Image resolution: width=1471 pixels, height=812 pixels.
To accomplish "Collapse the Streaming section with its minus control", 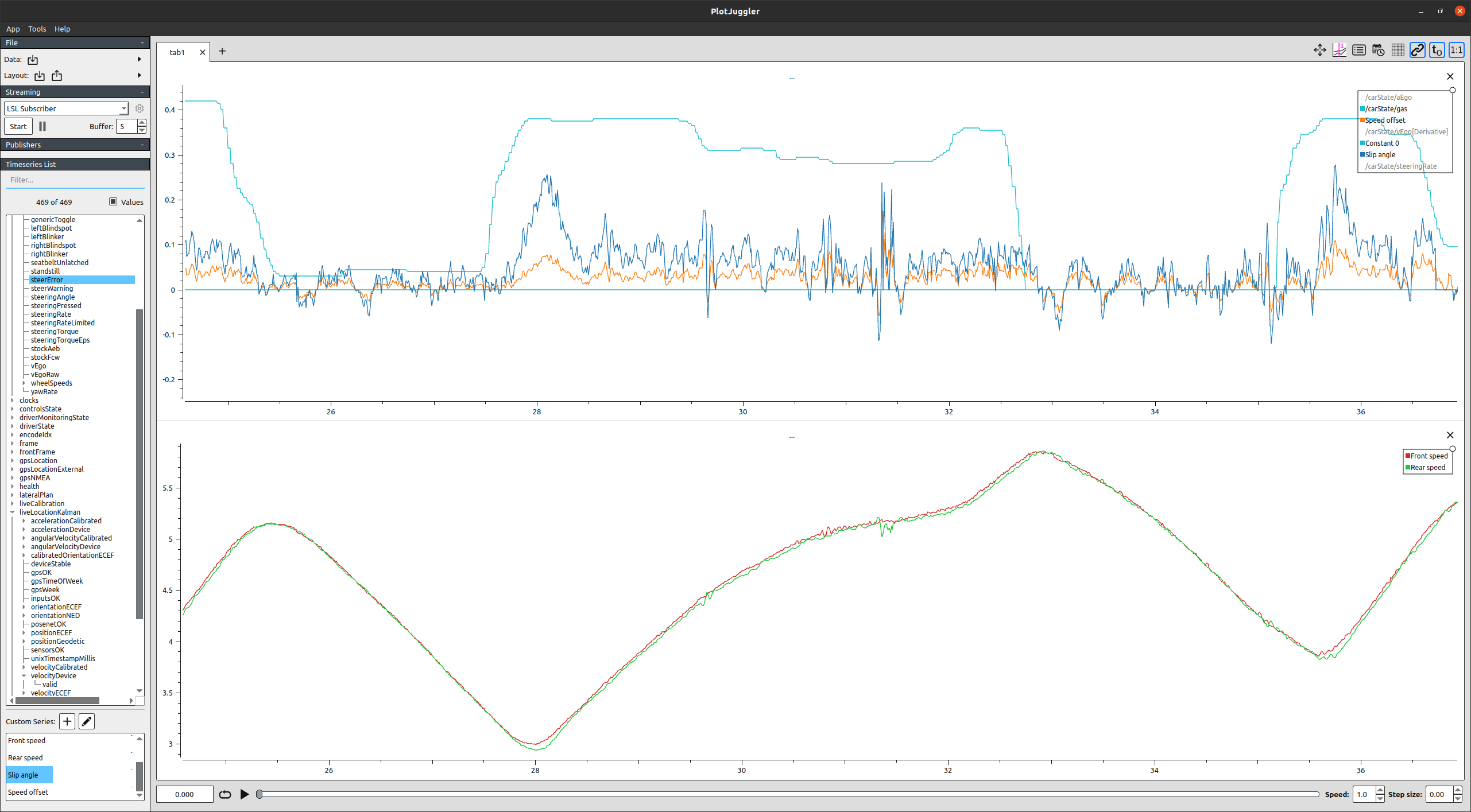I will coord(141,92).
